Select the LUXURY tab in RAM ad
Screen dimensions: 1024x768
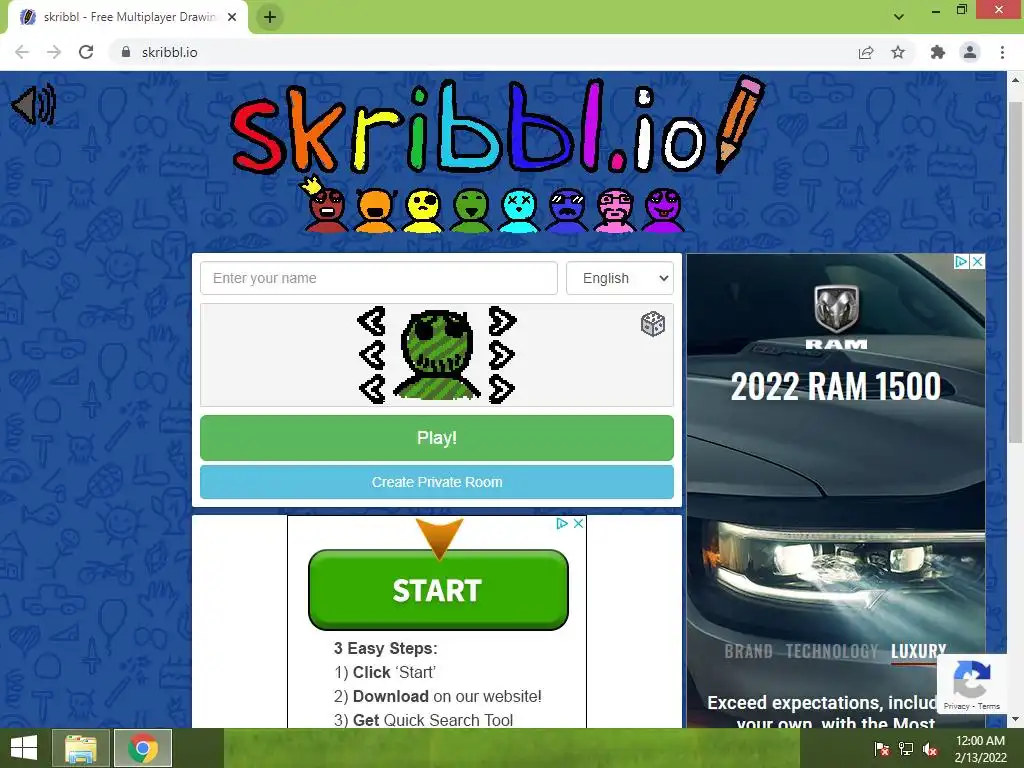pos(918,651)
